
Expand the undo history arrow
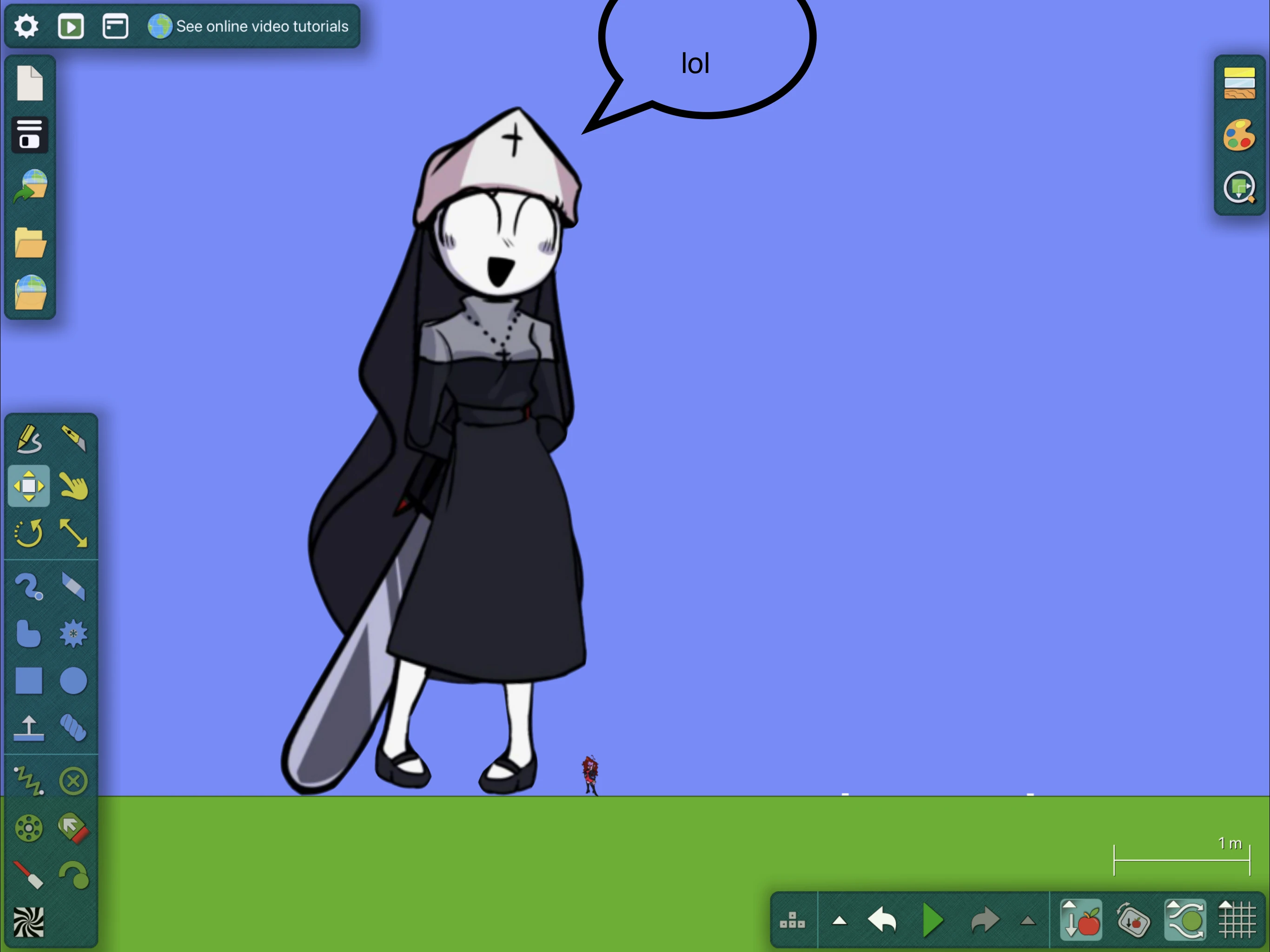pyautogui.click(x=840, y=921)
